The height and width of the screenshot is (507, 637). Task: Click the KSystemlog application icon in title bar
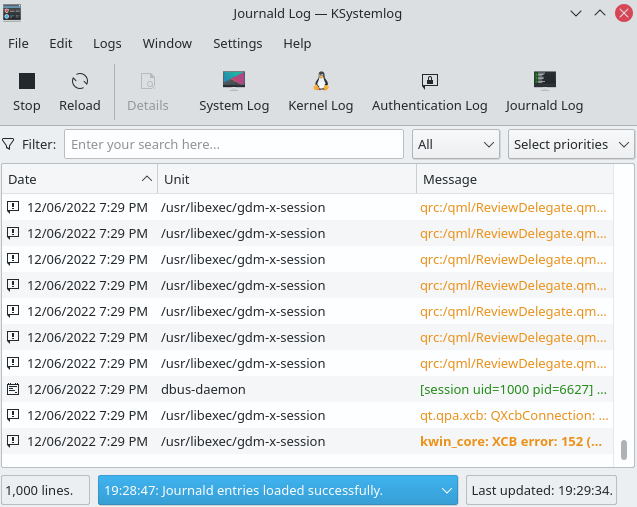pyautogui.click(x=12, y=13)
